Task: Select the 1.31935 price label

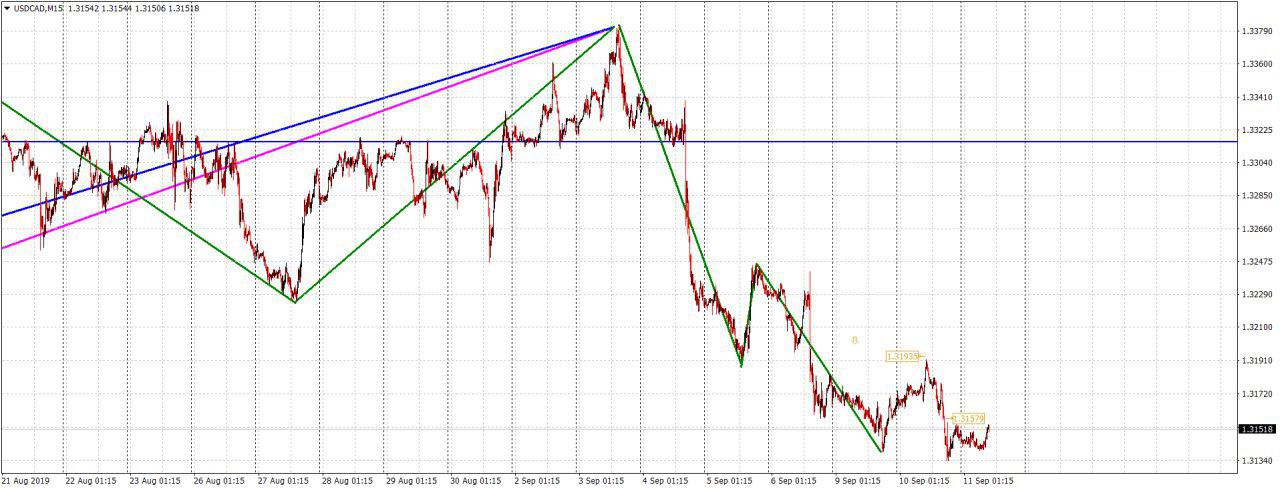Action: (x=901, y=356)
